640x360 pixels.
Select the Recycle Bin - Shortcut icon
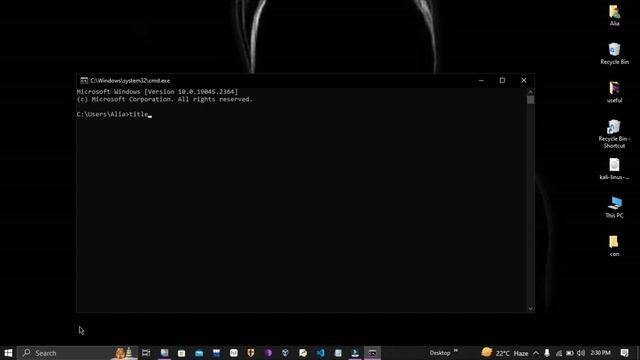click(x=614, y=134)
